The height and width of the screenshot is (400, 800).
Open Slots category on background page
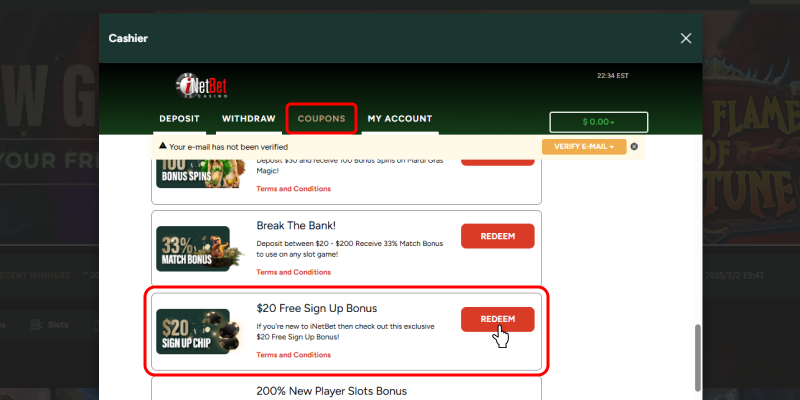click(49, 324)
